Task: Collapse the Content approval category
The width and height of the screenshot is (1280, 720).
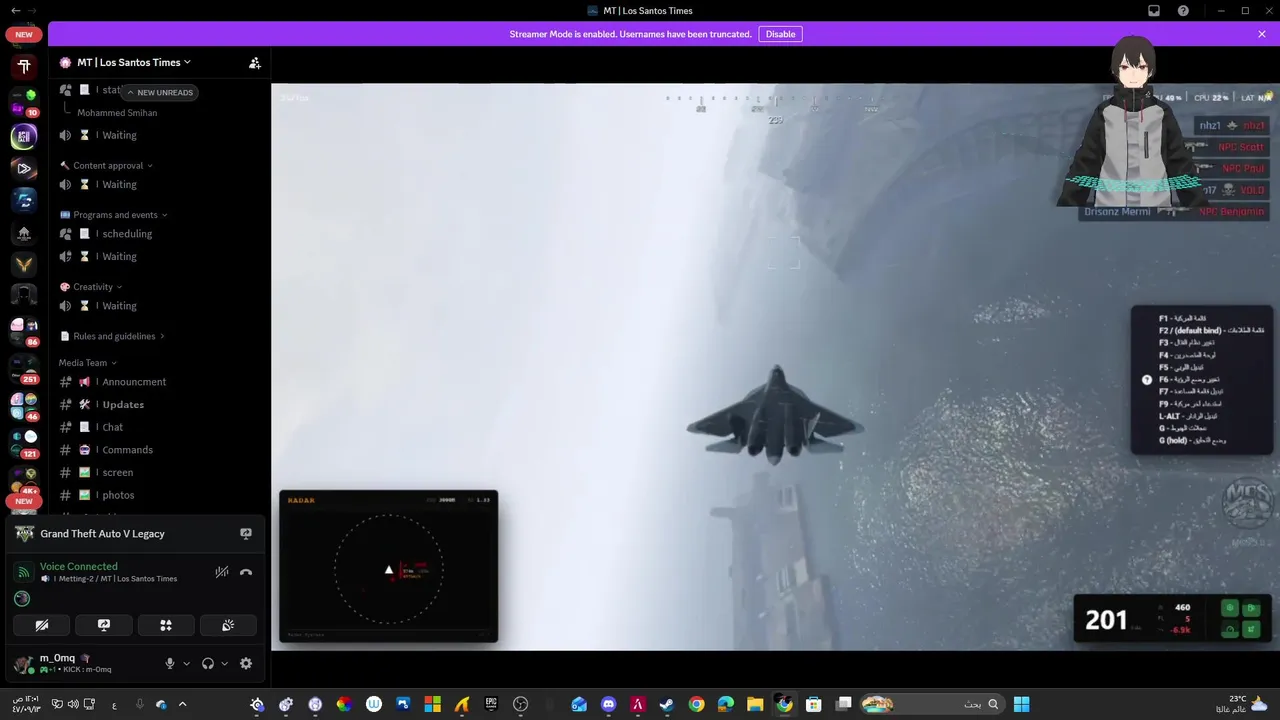Action: point(108,166)
